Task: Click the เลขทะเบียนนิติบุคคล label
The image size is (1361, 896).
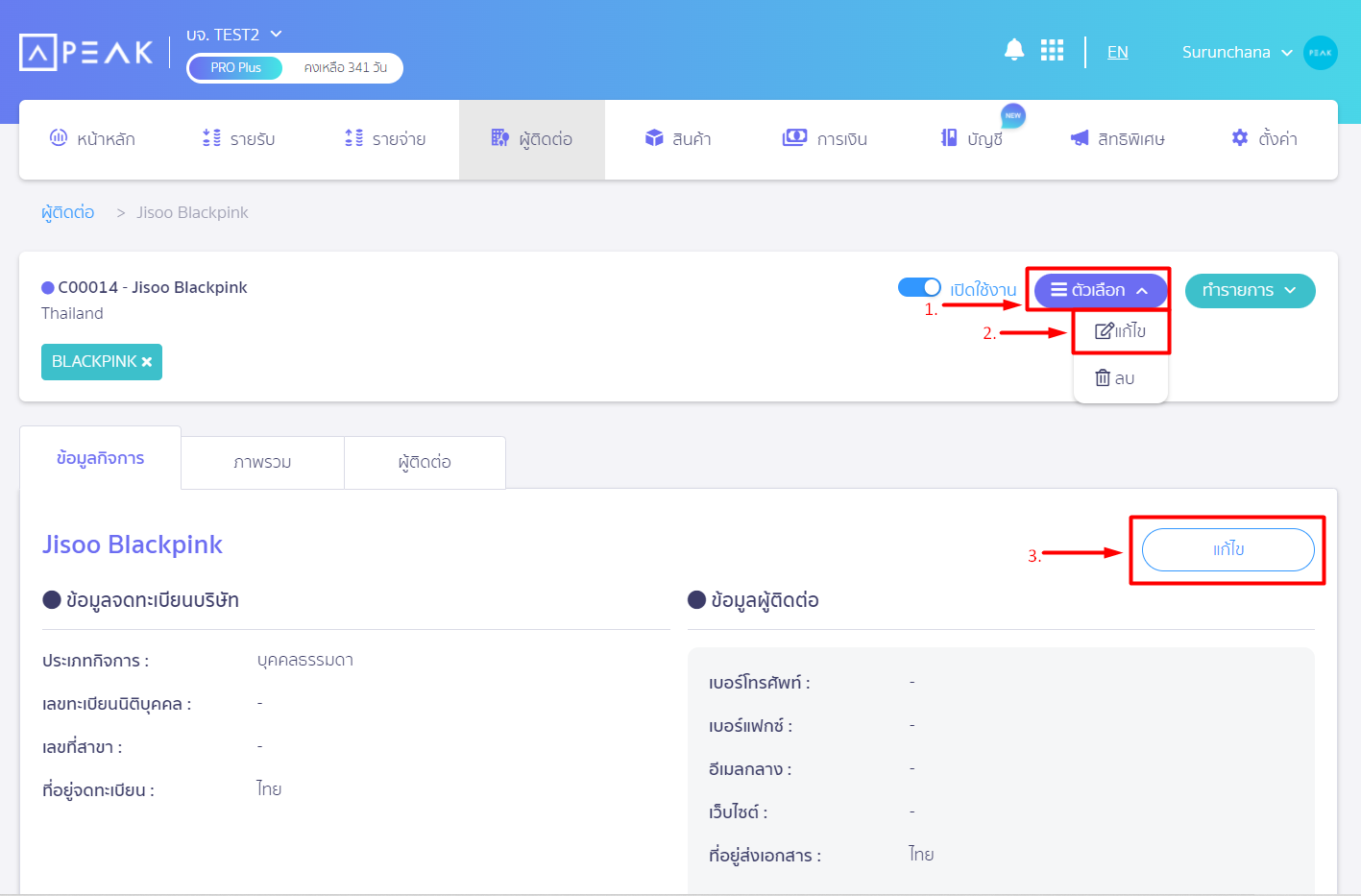Action: click(116, 704)
